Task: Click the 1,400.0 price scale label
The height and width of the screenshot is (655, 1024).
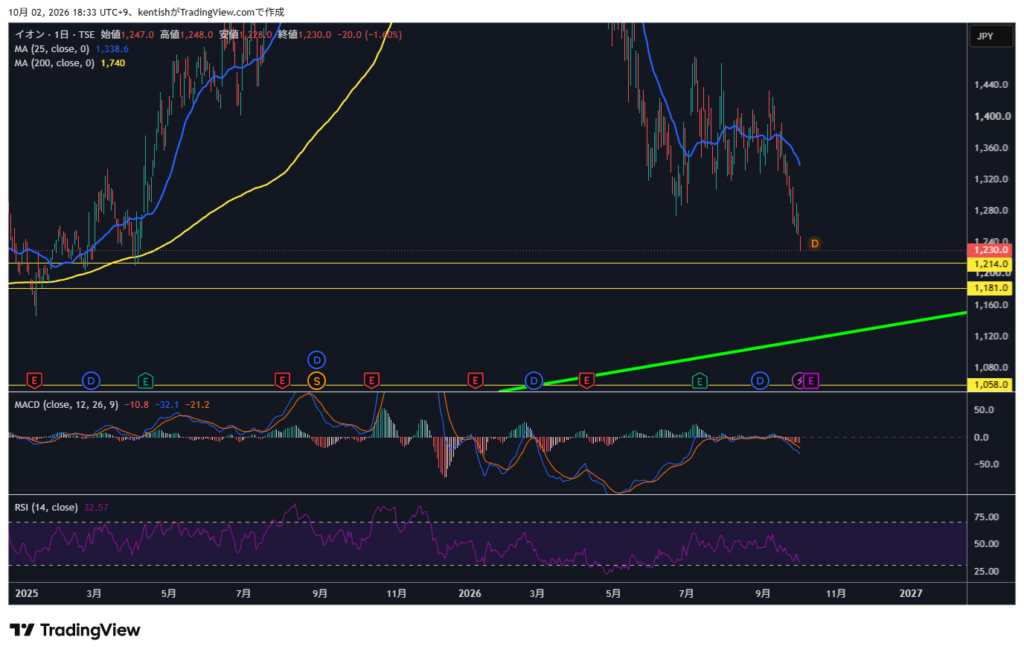Action: coord(991,116)
